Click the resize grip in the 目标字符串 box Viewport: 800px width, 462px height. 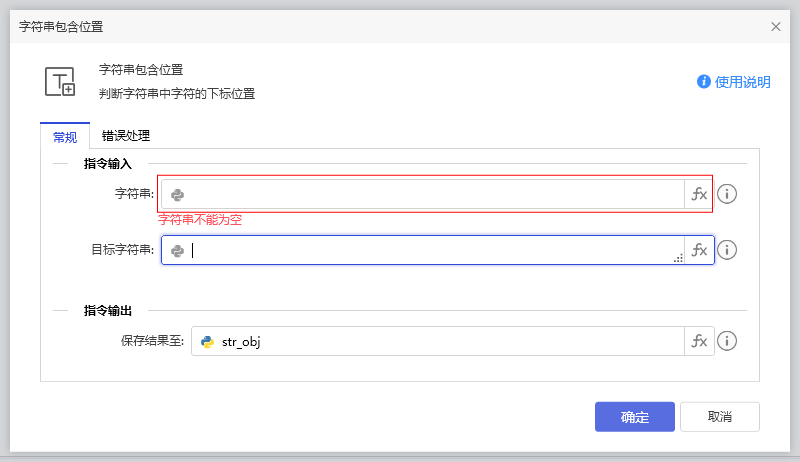point(678,258)
